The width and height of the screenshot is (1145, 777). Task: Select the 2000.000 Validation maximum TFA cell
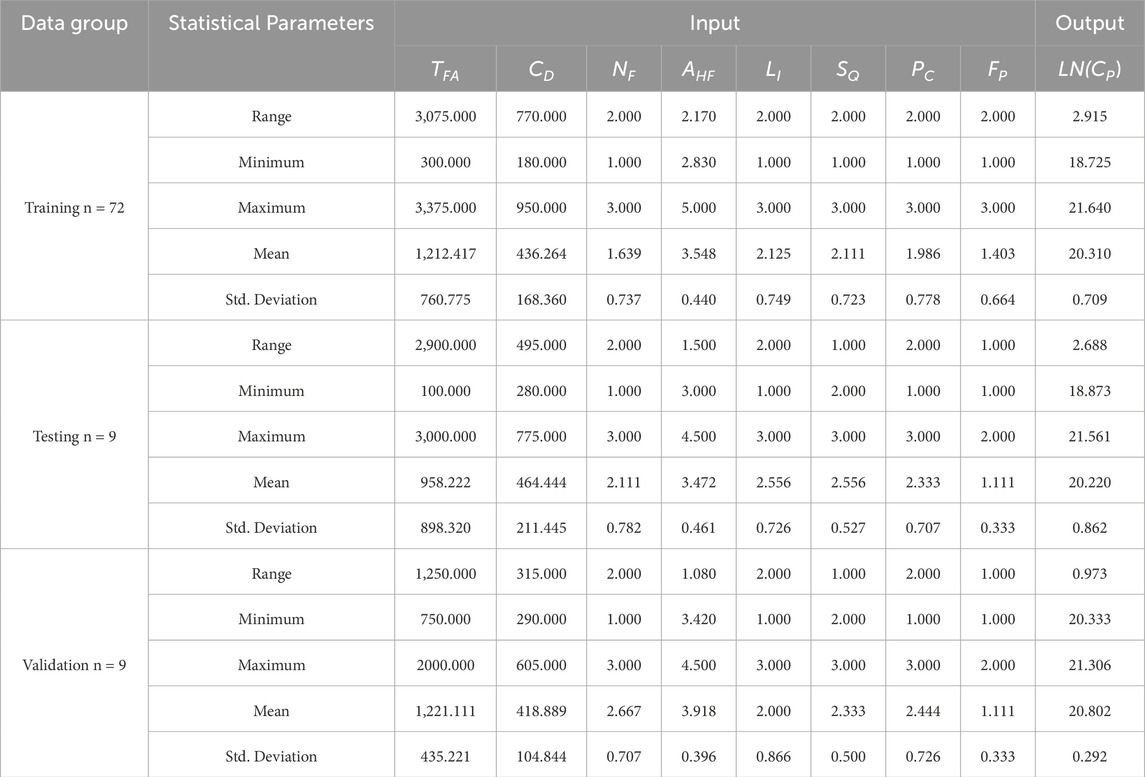445,665
